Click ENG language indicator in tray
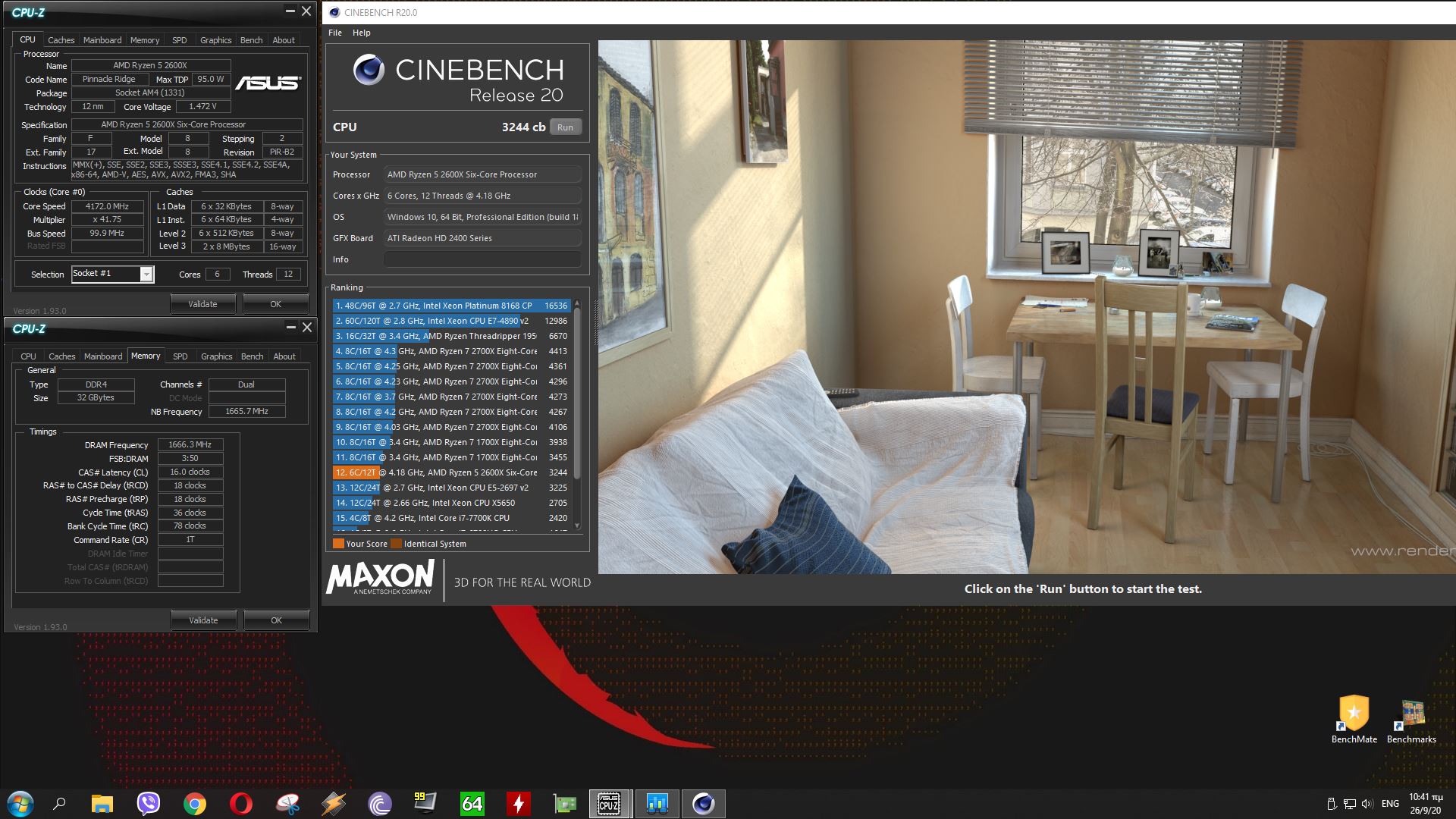The image size is (1456, 819). [x=1390, y=804]
